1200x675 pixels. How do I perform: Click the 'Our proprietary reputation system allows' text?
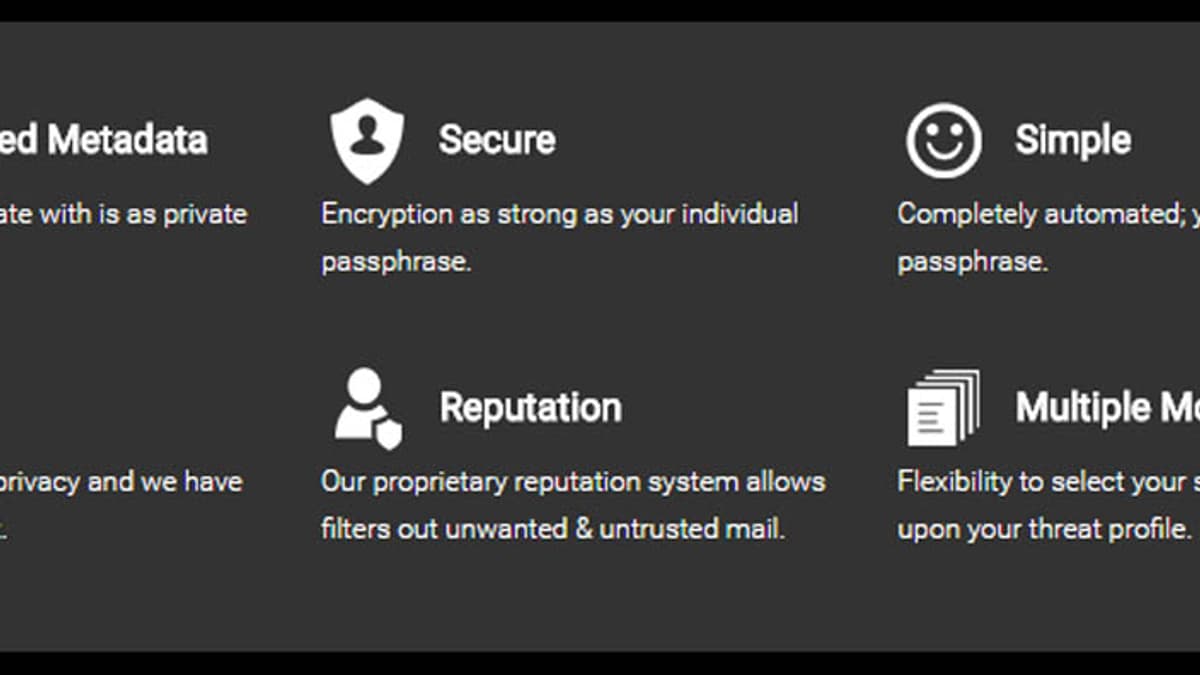click(573, 482)
